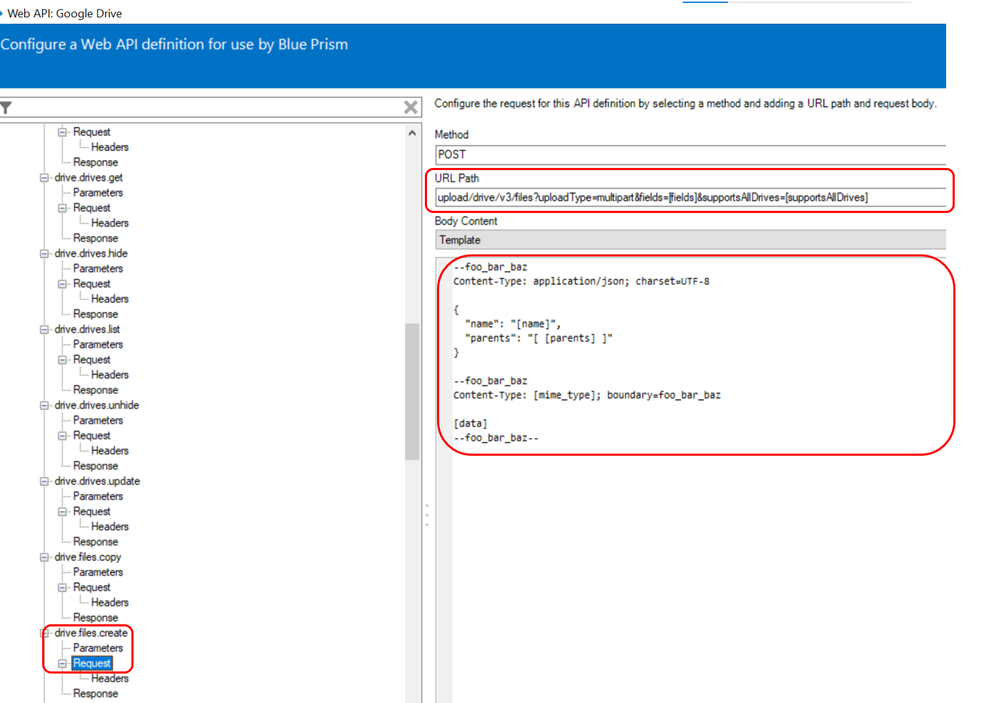Collapse the drive.drives.hide node
999x703 pixels.
tap(44, 254)
